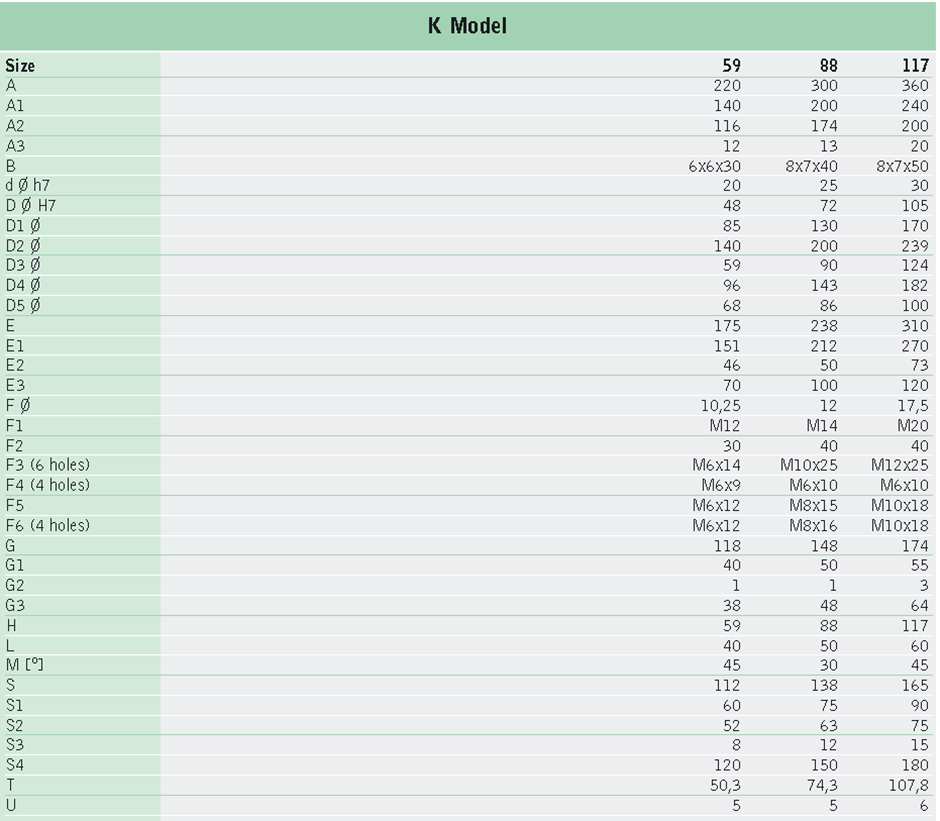Select the D Ø H7 row label
This screenshot has height=821, width=940.
coord(29,205)
